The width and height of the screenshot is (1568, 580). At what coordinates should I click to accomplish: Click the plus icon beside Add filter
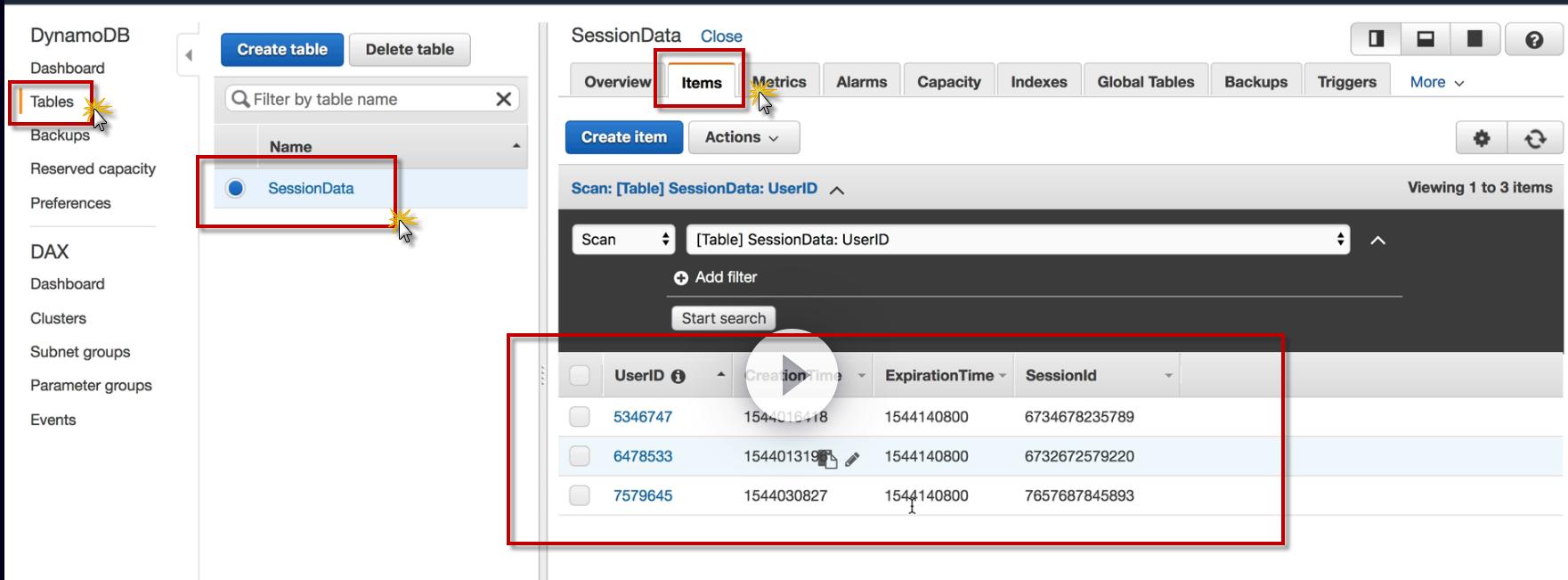pos(681,278)
